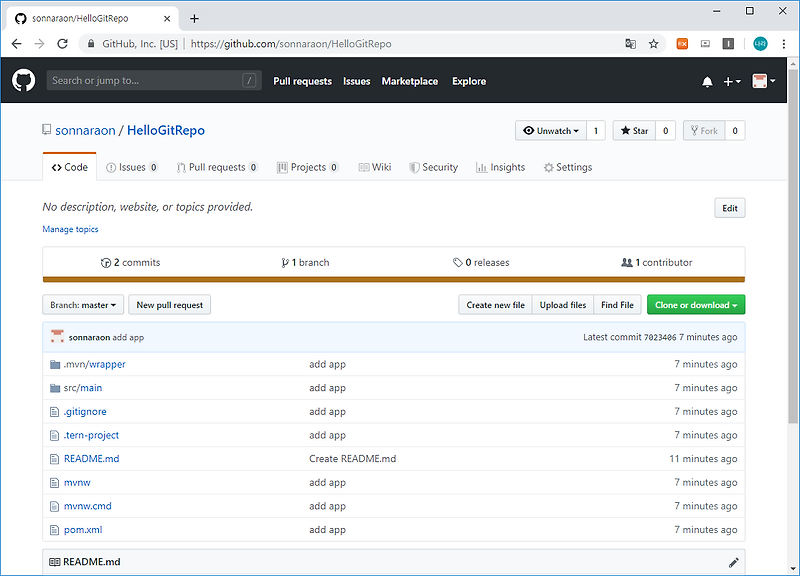This screenshot has width=800, height=576.
Task: Bookmark the page with the star icon
Action: 655,44
